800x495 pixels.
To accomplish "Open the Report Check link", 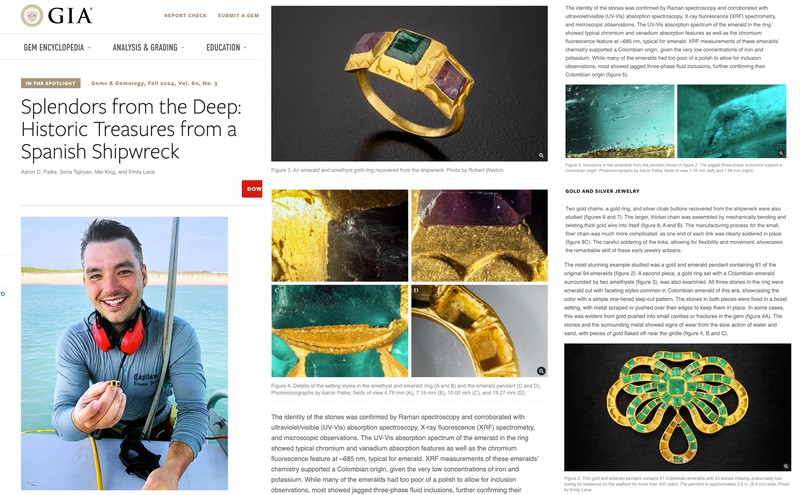I will pyautogui.click(x=185, y=16).
